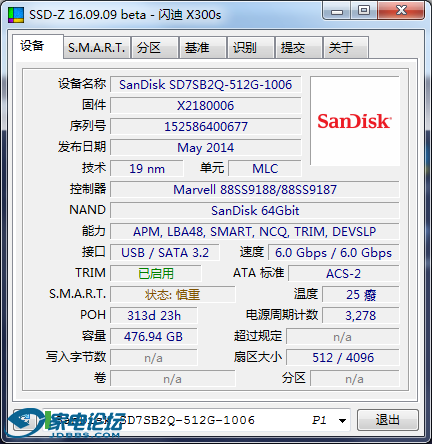Switch to the S.M.A.R.T. tab

(x=97, y=48)
